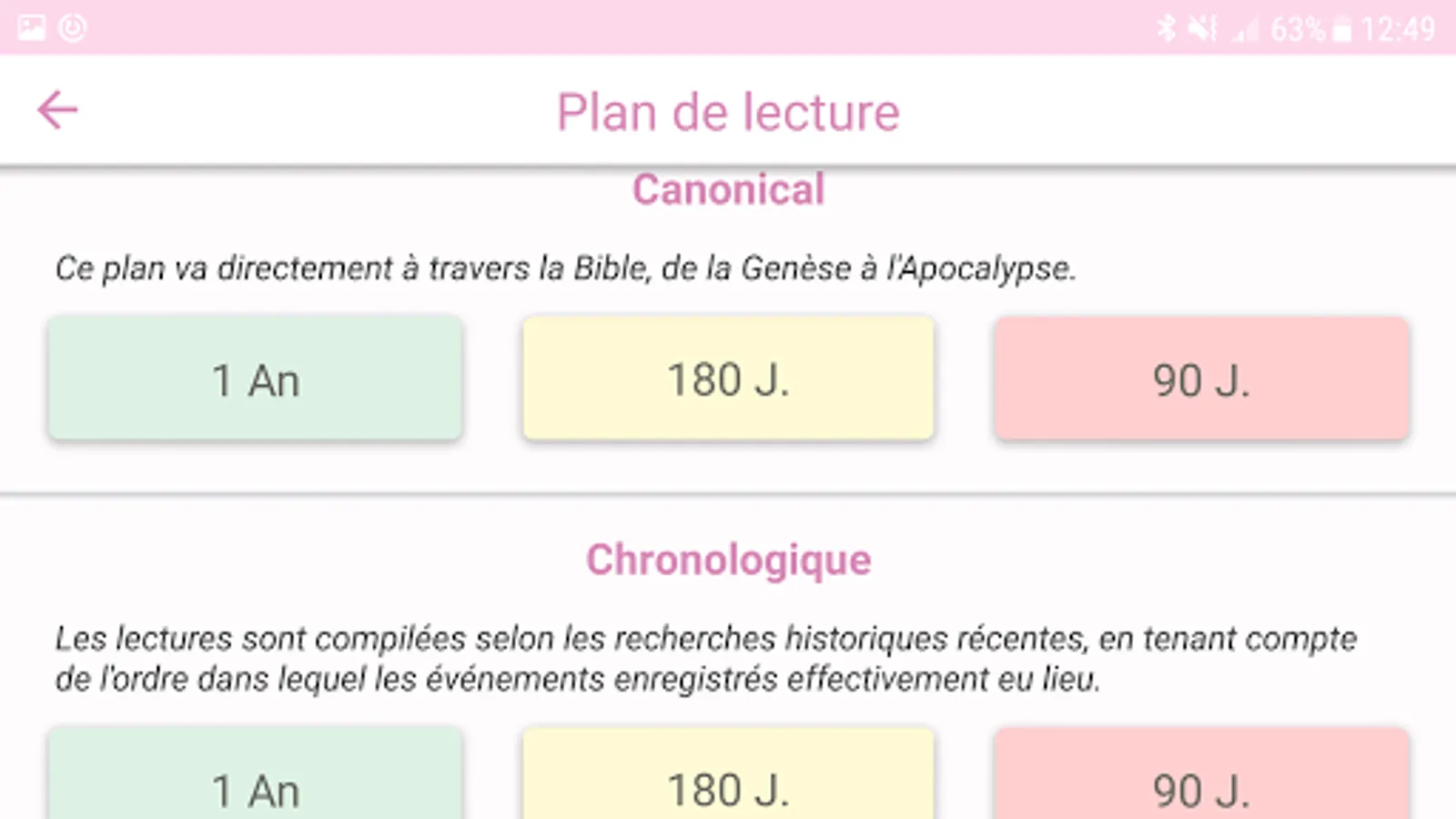This screenshot has width=1456, height=819.
Task: Tap the Canonical section heading
Action: coord(728,190)
